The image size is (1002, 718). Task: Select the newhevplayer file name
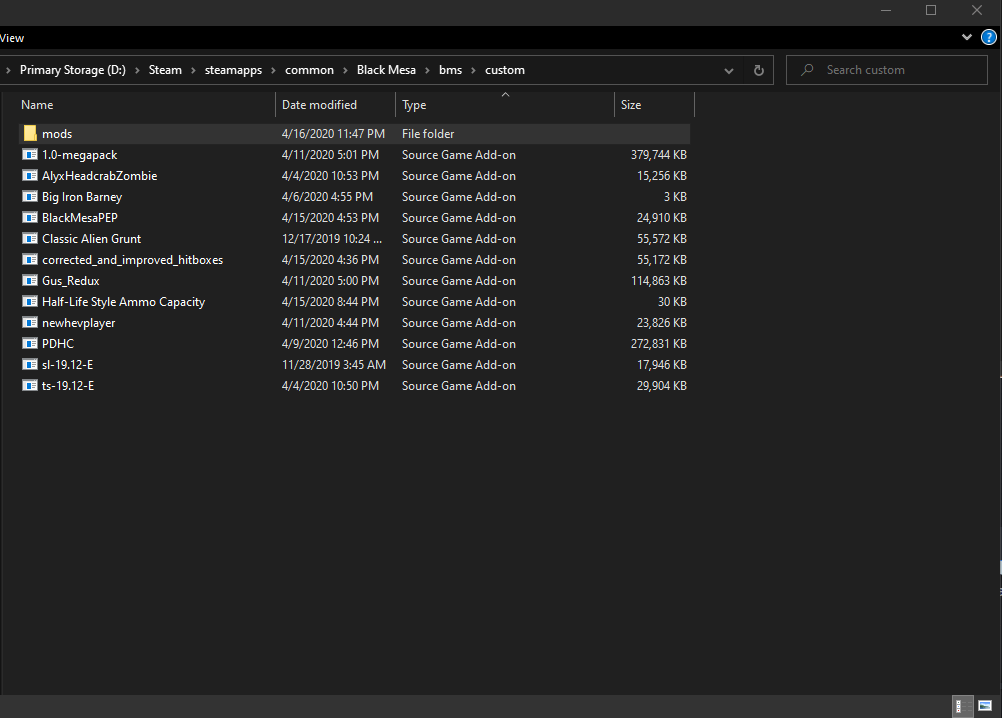(79, 323)
